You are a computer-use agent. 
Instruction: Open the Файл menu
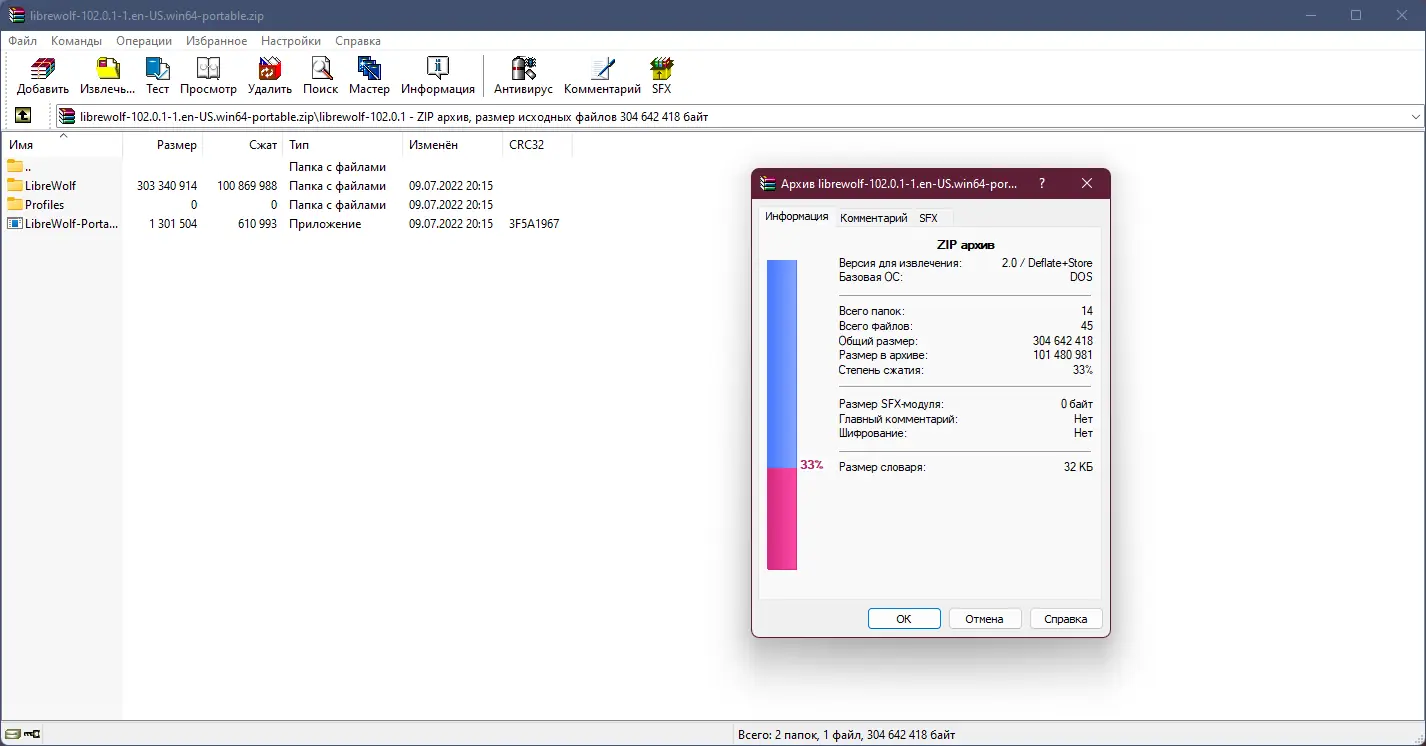23,41
